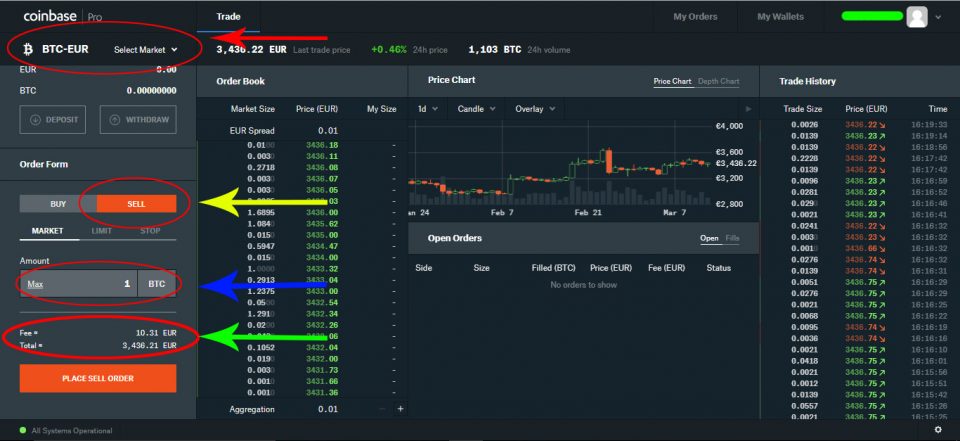Click the Status column header
The image size is (960, 441).
pos(719,268)
